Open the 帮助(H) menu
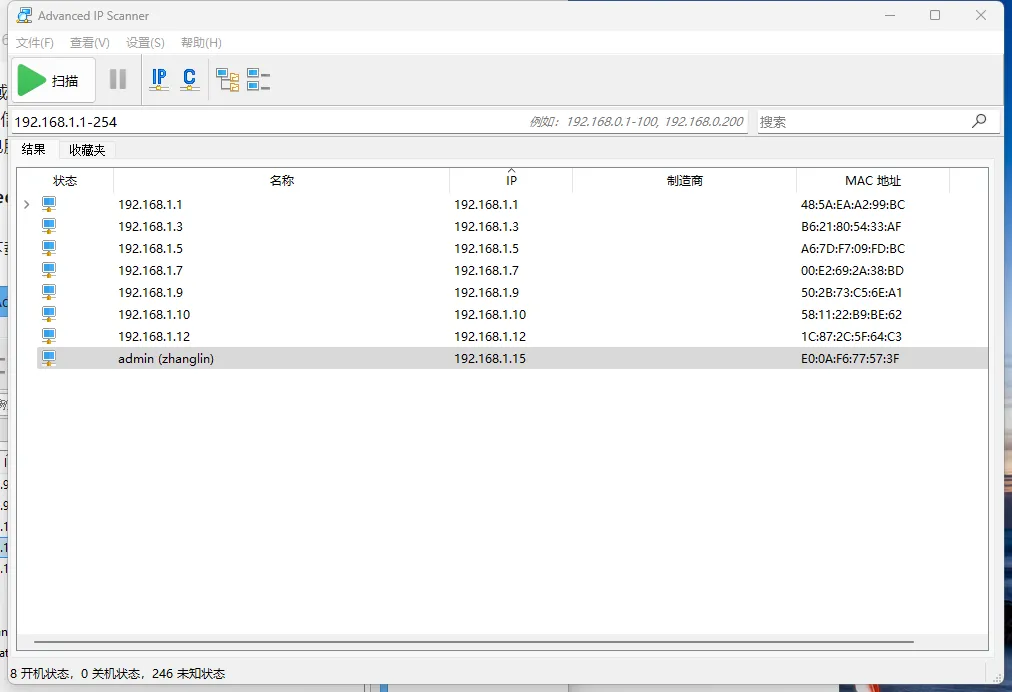1012x692 pixels. tap(201, 43)
